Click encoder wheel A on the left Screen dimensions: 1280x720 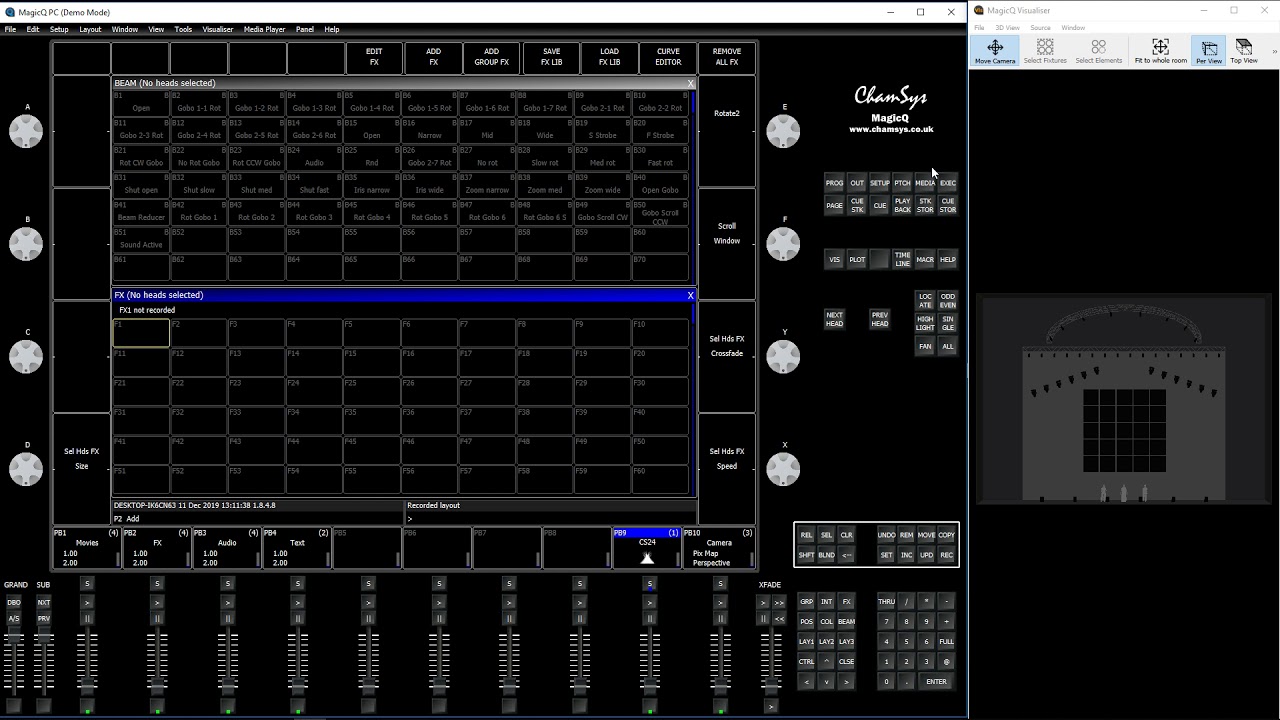(27, 131)
